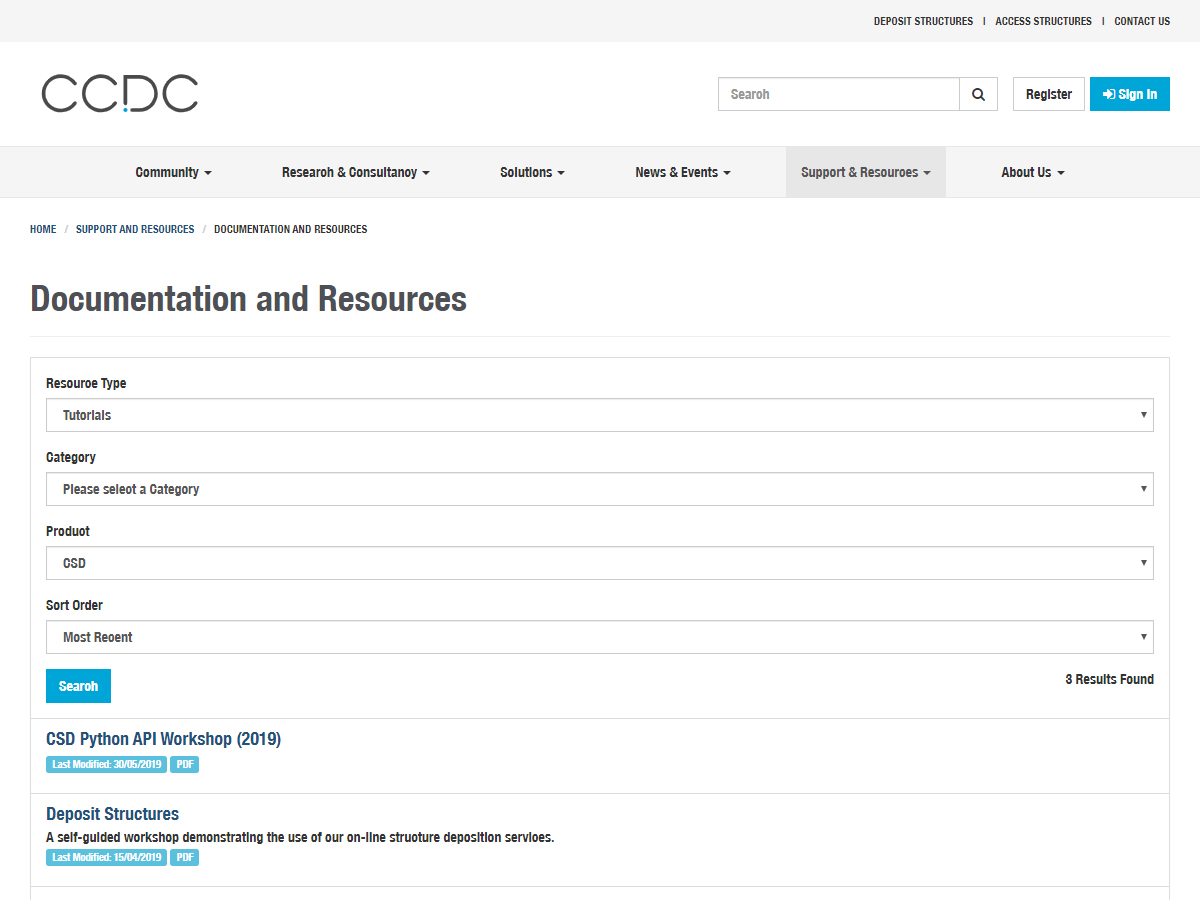Click the CCDC logo
This screenshot has height=900, width=1200.
click(x=120, y=94)
